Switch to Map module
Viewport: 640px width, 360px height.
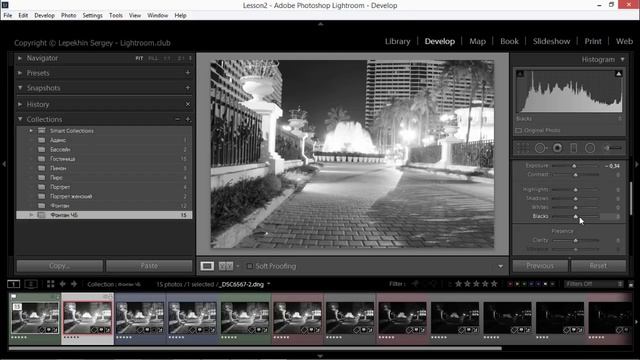pos(478,41)
